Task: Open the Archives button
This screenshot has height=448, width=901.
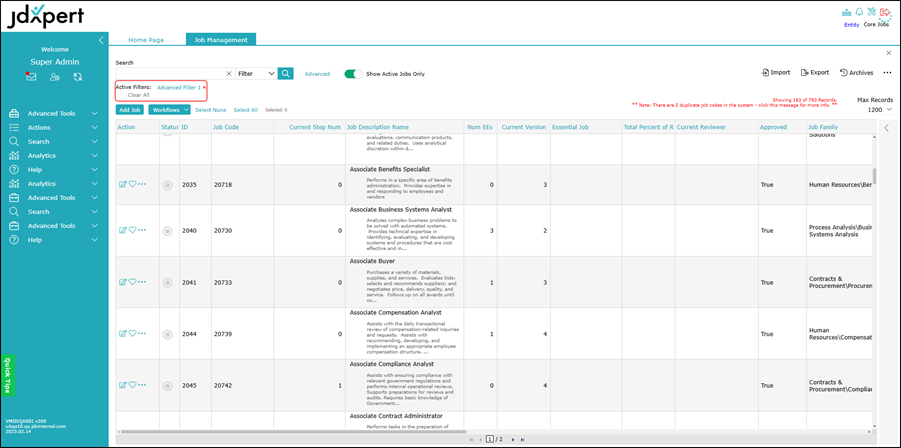Action: 857,72
